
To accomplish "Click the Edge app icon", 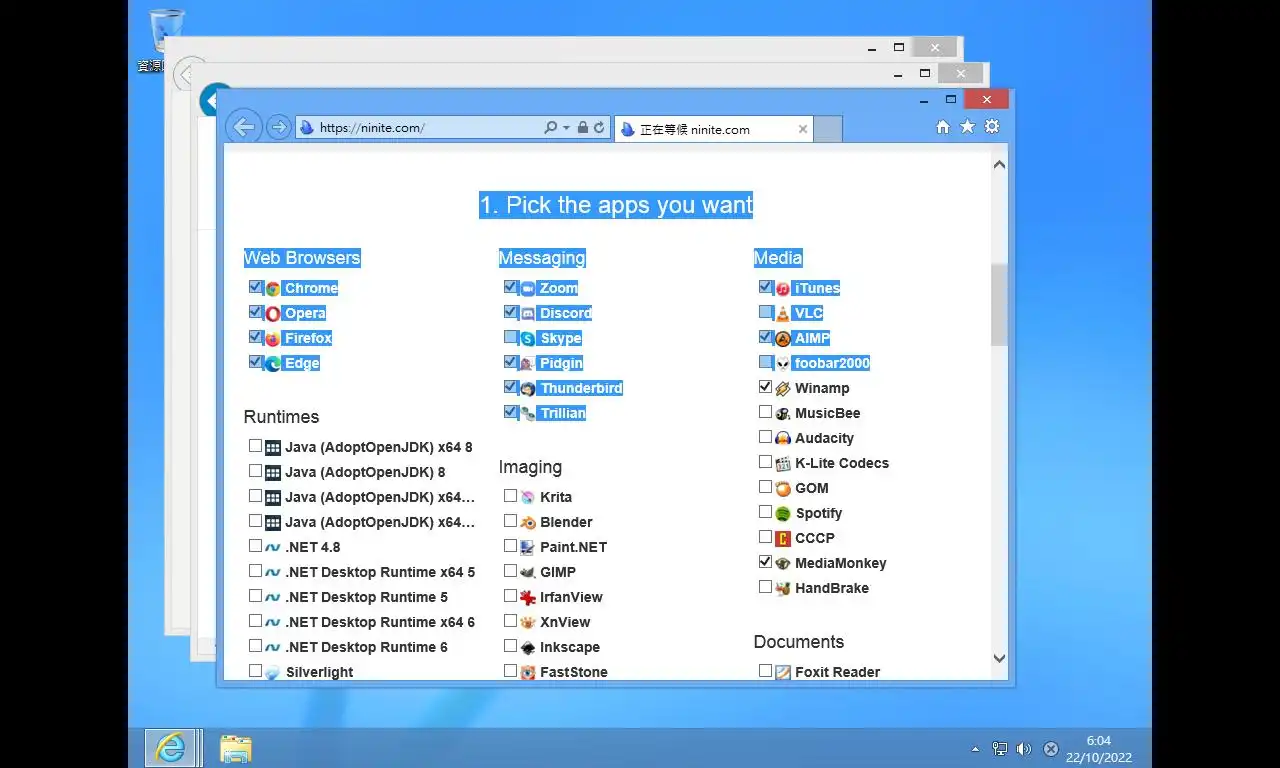I will (273, 363).
